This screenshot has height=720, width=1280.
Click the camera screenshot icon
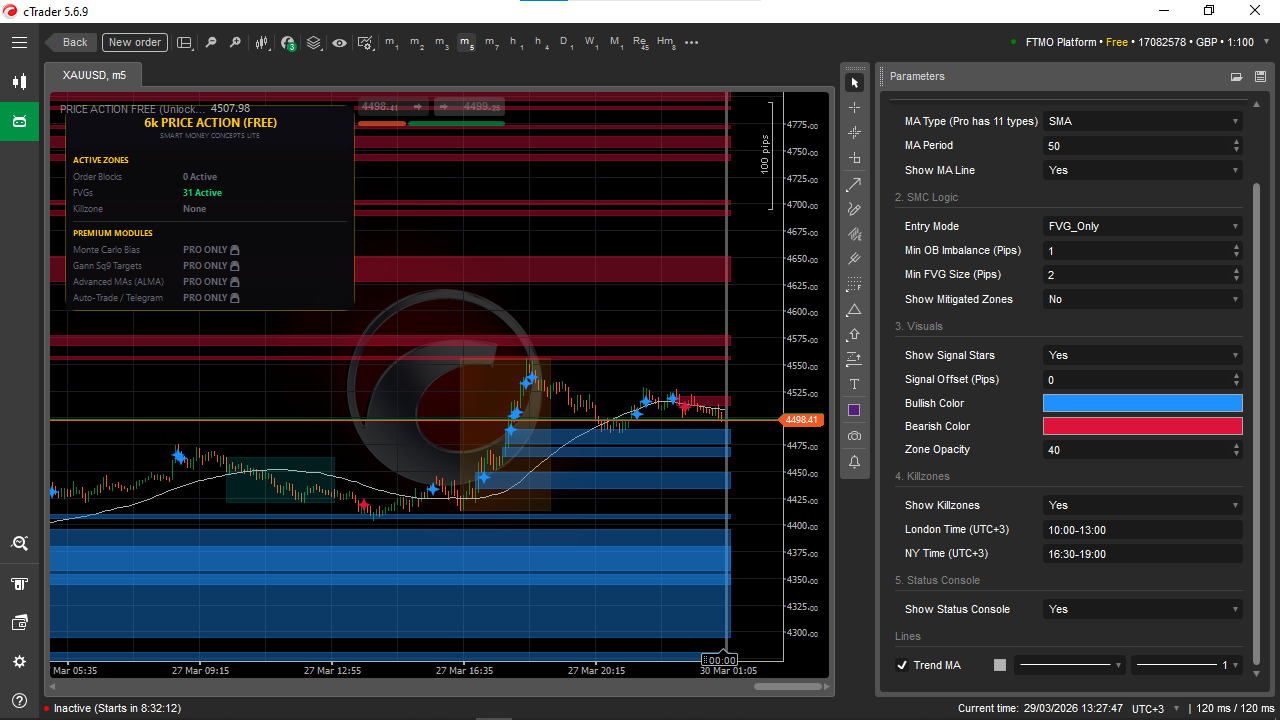click(854, 436)
